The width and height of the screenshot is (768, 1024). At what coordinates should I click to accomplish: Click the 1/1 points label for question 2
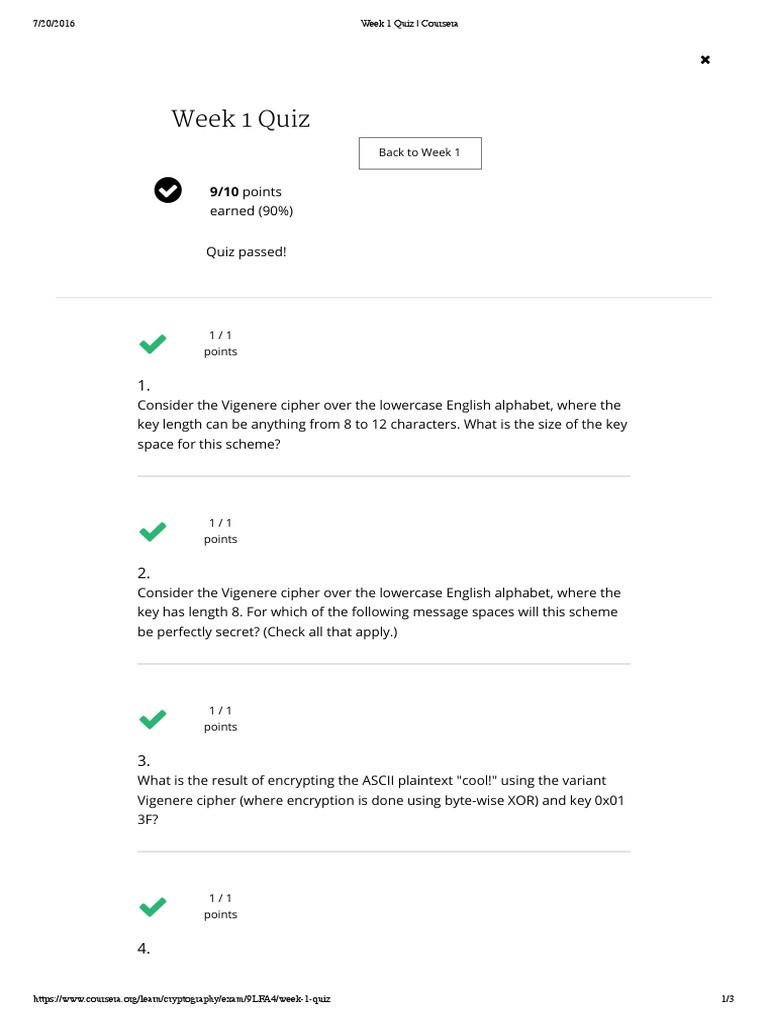[x=221, y=530]
